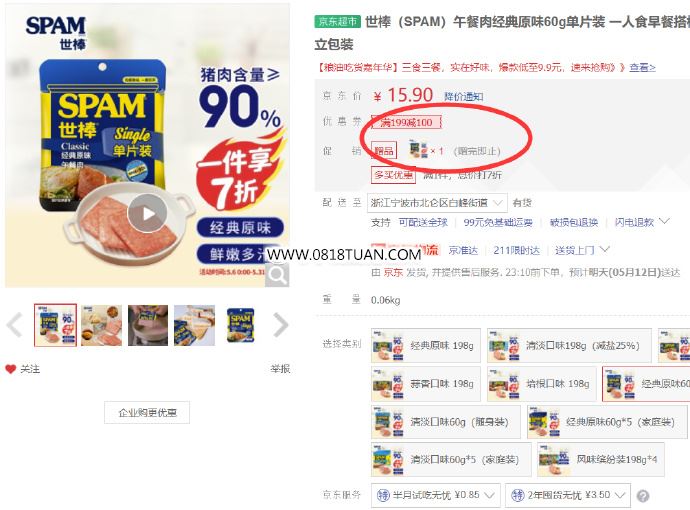
Task: Play the product video
Action: 147,213
